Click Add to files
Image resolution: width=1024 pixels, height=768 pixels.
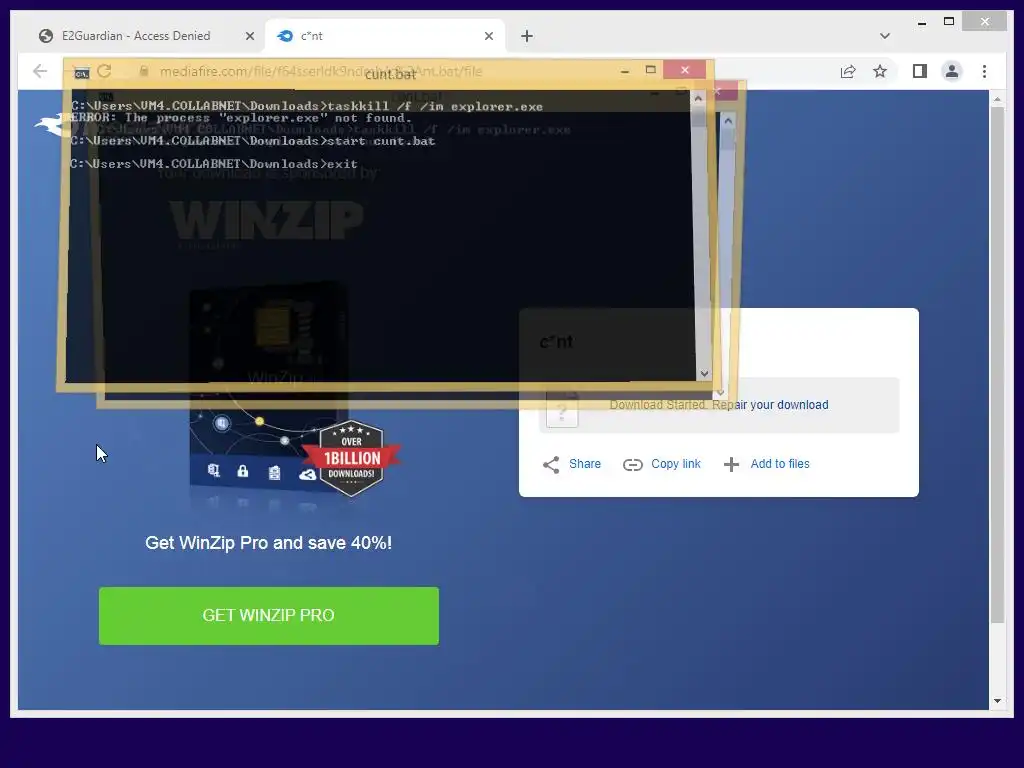[780, 464]
